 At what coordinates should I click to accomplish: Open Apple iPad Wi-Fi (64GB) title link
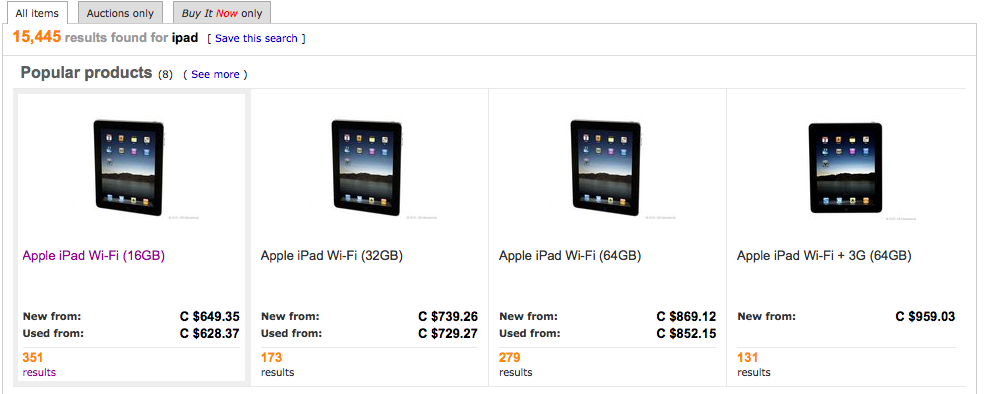coord(570,256)
